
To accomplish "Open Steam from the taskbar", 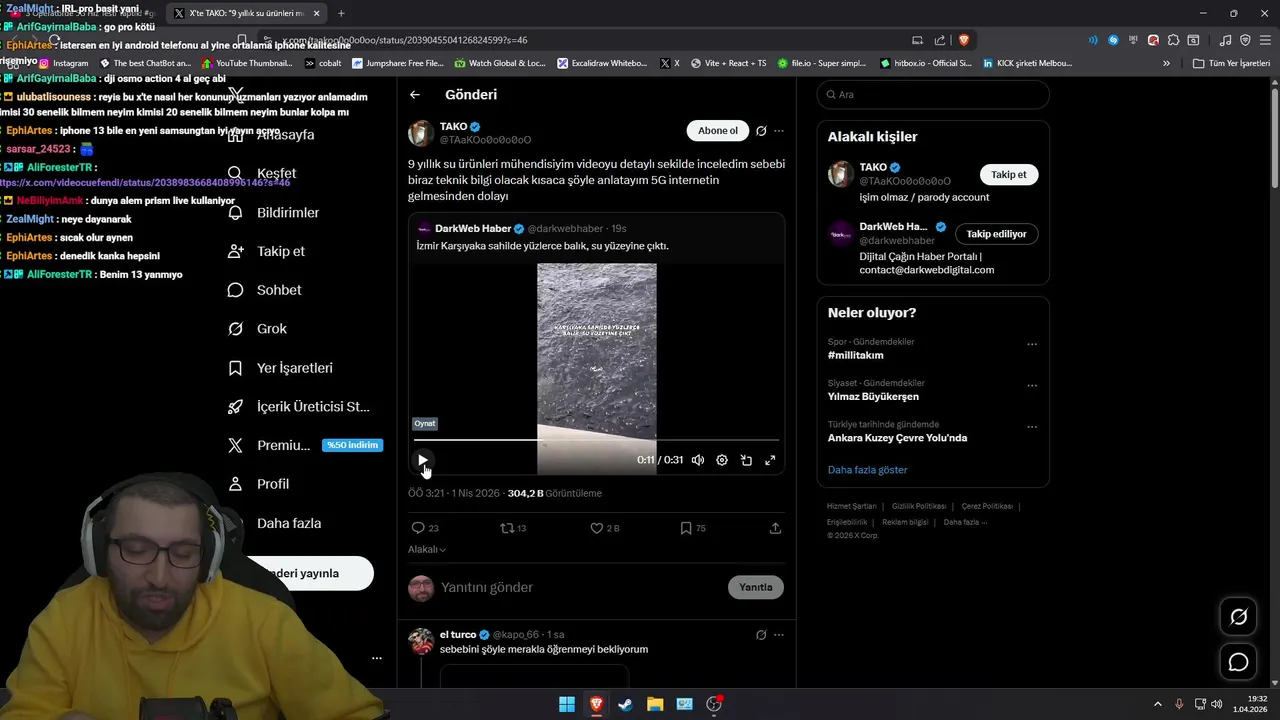I will (x=625, y=704).
